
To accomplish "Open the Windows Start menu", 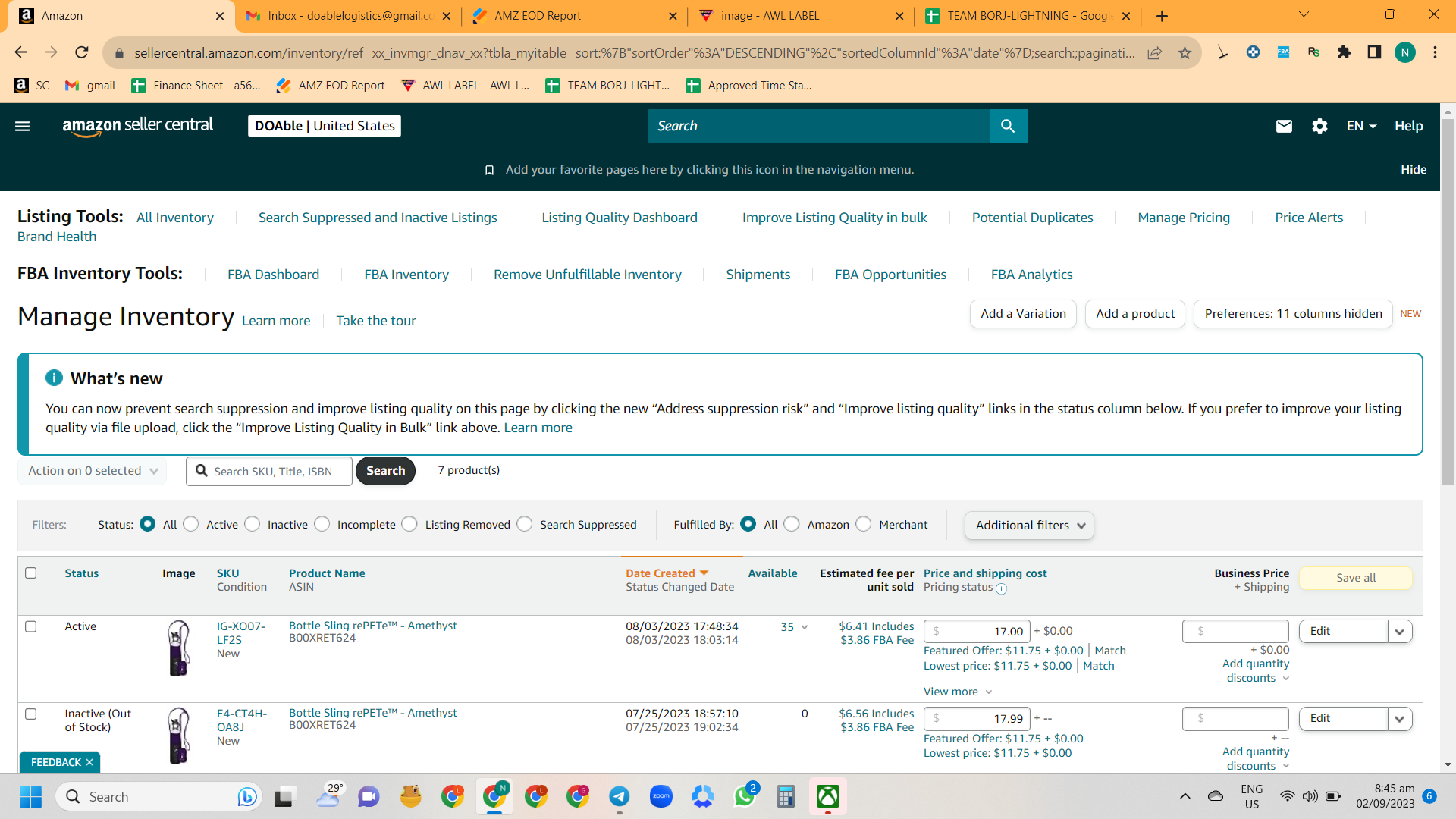I will 31,797.
